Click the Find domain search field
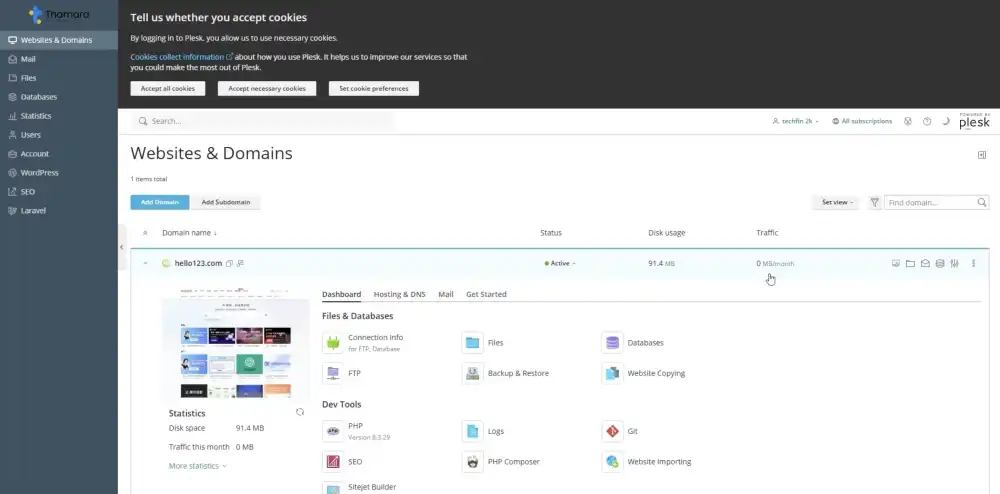 tap(930, 202)
